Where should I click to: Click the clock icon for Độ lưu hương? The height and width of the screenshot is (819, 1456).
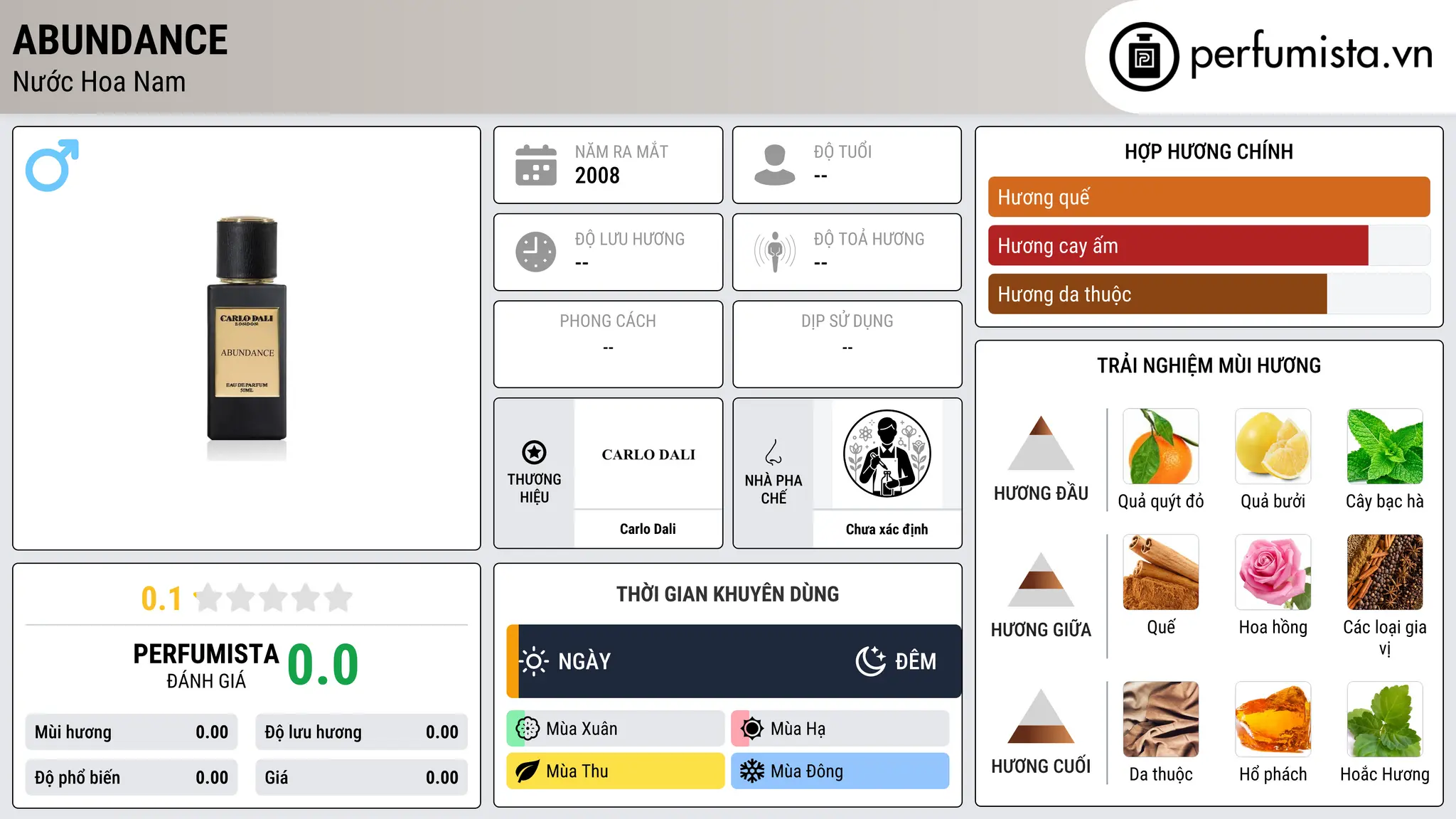(x=536, y=252)
